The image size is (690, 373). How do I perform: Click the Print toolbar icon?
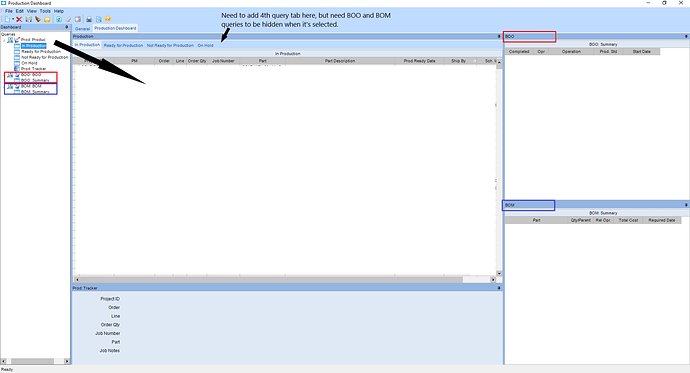pyautogui.click(x=89, y=19)
